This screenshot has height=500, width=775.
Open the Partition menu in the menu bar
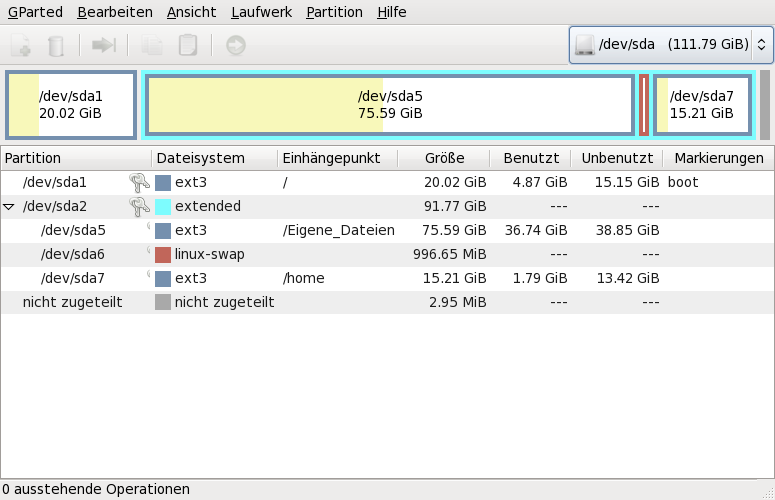(x=334, y=12)
